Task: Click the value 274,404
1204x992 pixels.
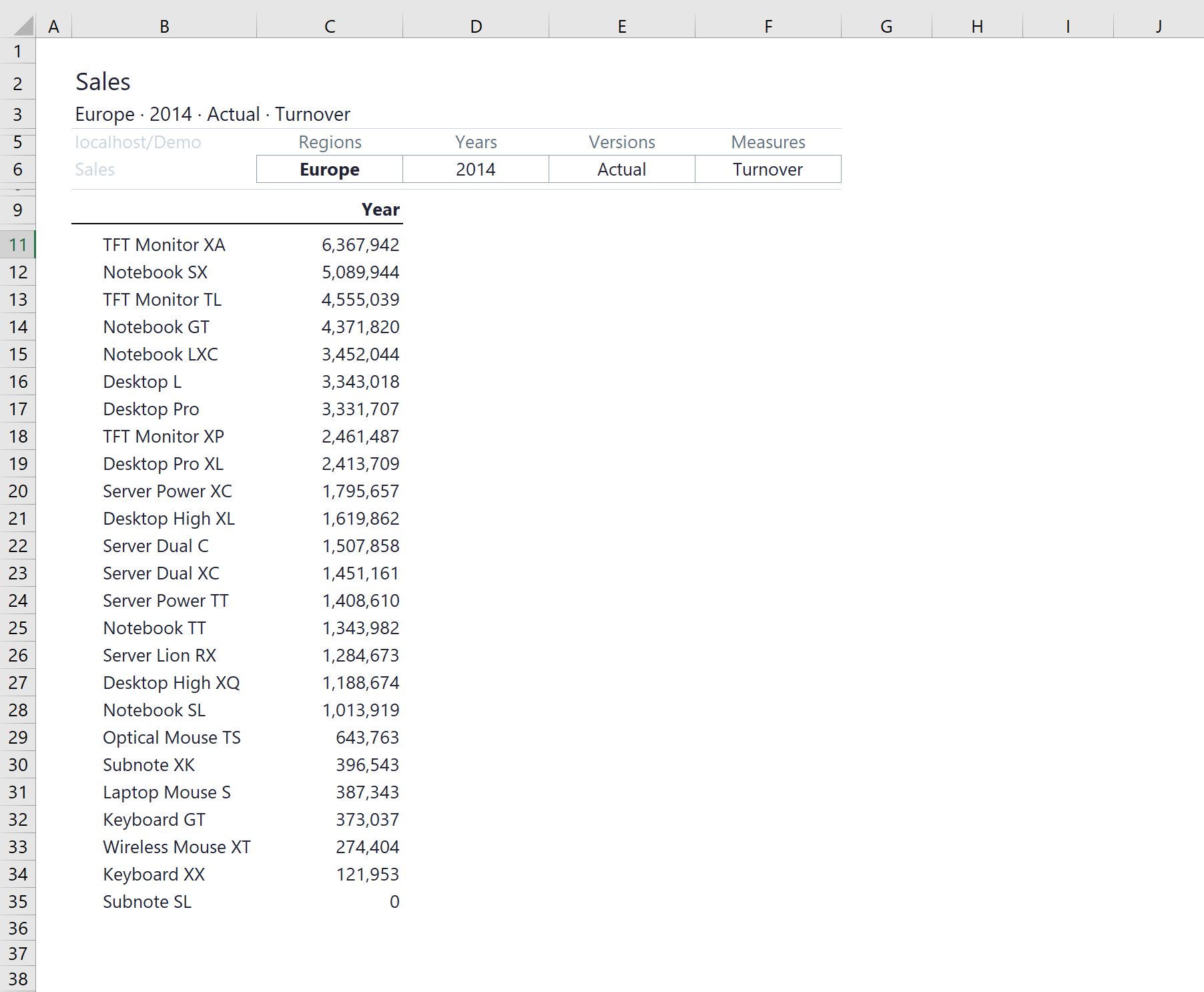Action: click(367, 847)
